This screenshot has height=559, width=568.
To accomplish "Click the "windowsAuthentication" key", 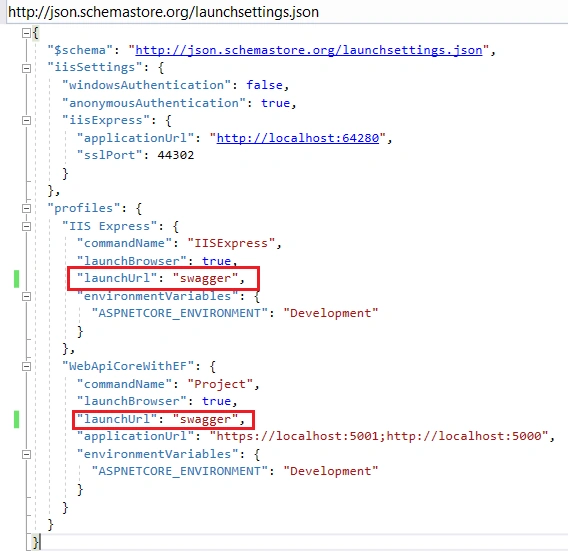I will click(x=146, y=85).
